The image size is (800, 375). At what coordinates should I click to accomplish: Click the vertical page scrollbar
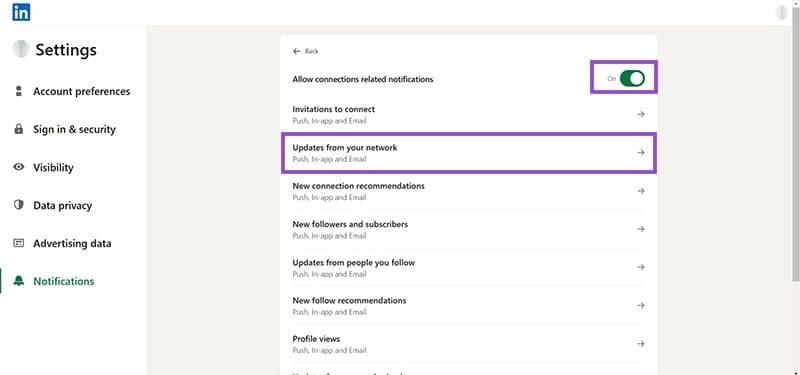pos(795,153)
